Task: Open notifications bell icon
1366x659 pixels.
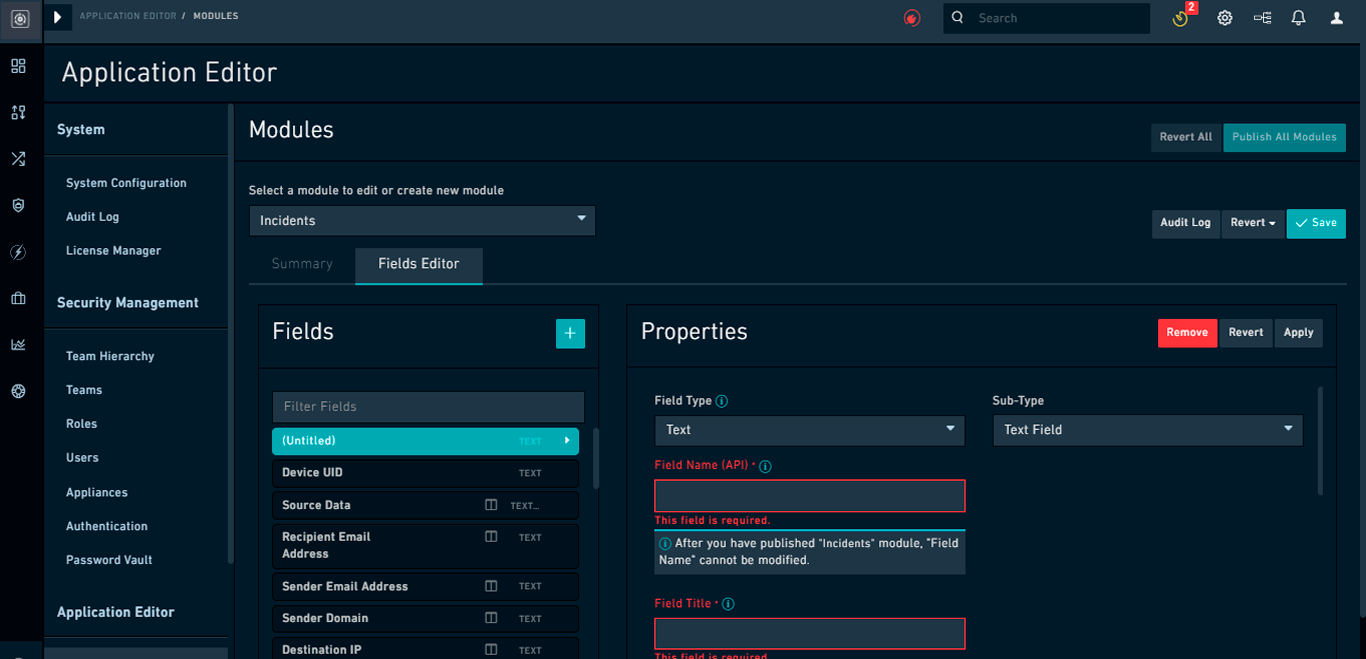Action: (x=1299, y=17)
